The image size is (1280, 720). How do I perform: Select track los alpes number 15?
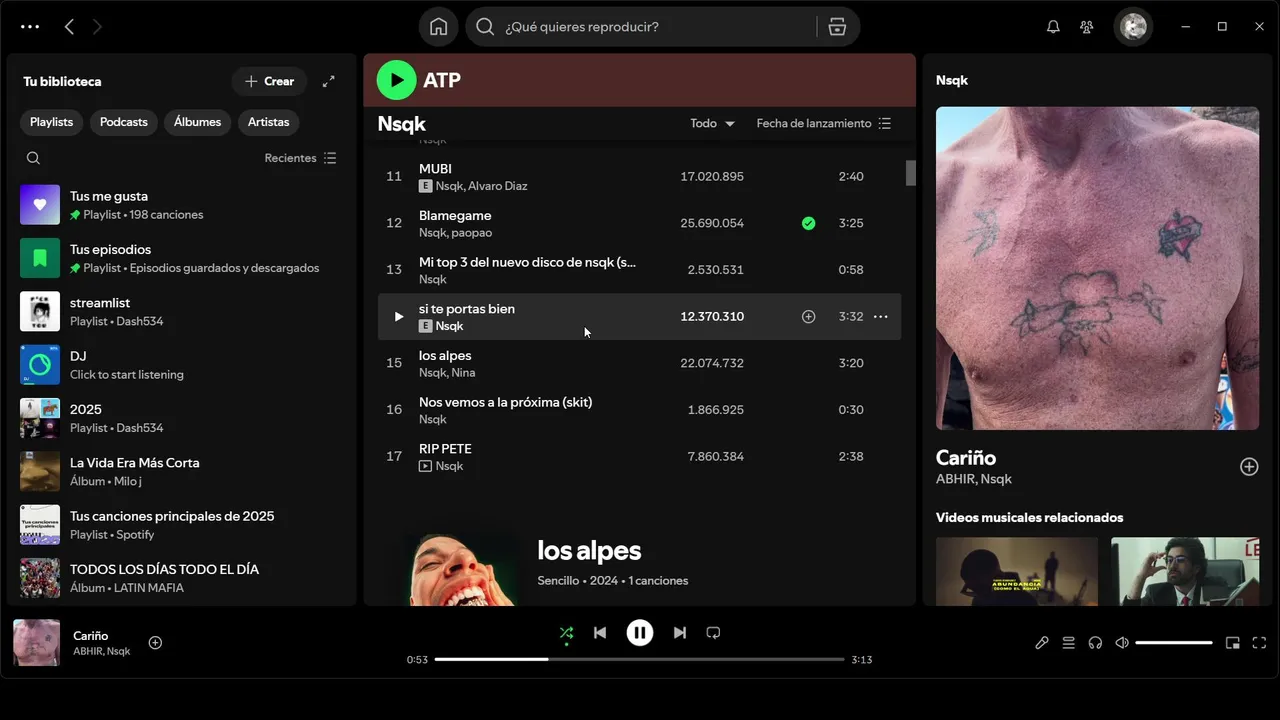[639, 363]
